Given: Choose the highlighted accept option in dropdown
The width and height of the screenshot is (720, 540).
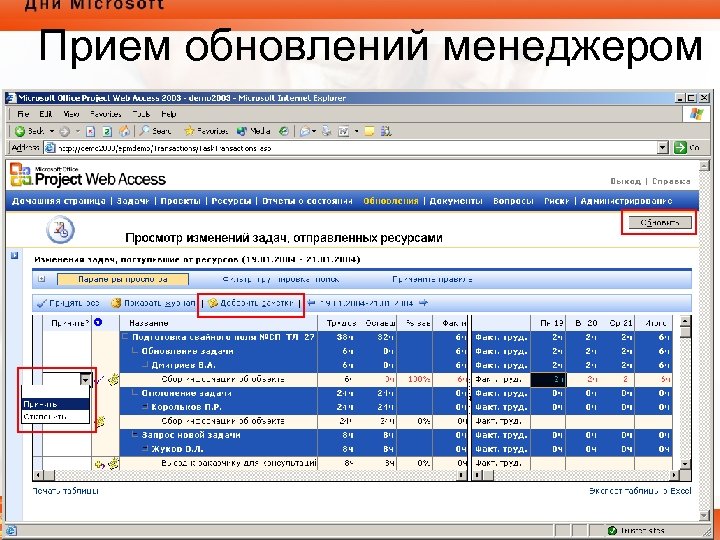Looking at the screenshot, I should [x=55, y=404].
